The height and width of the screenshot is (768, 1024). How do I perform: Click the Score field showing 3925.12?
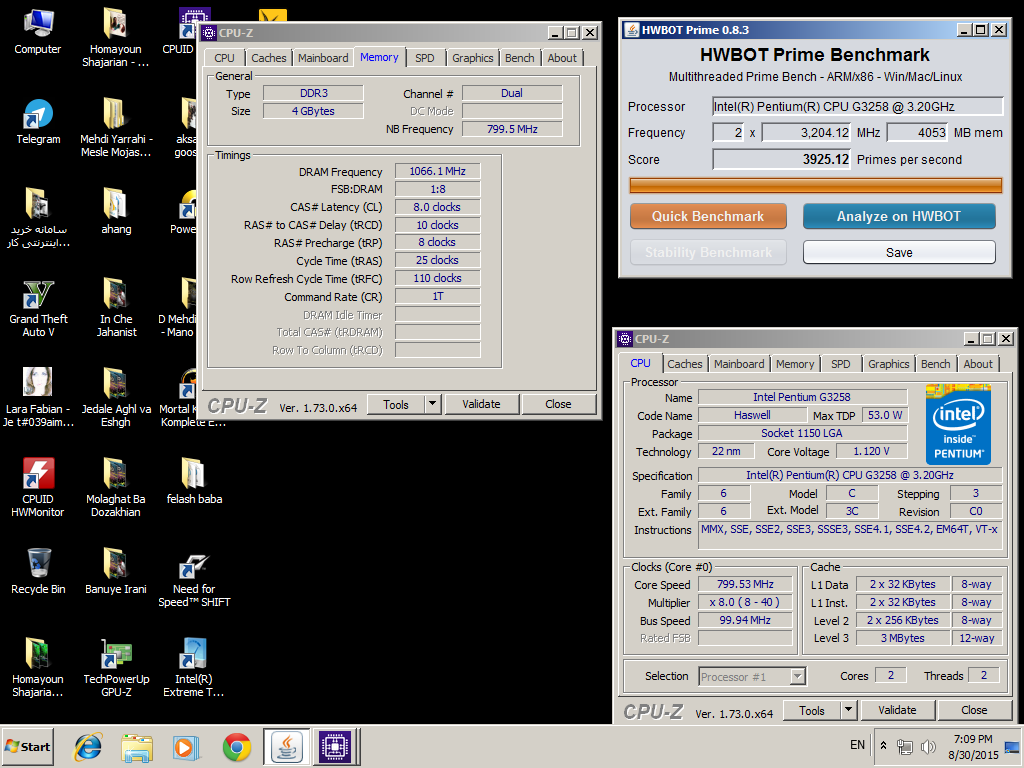click(x=782, y=159)
